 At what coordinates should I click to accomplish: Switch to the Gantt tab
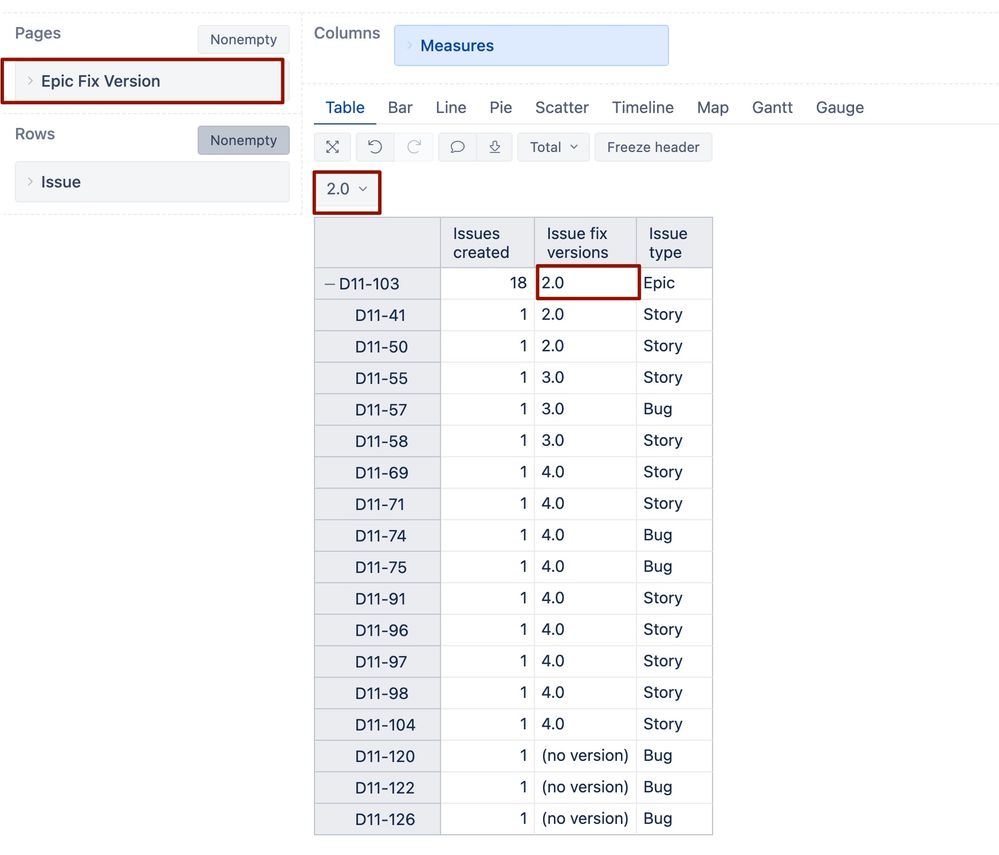click(772, 108)
